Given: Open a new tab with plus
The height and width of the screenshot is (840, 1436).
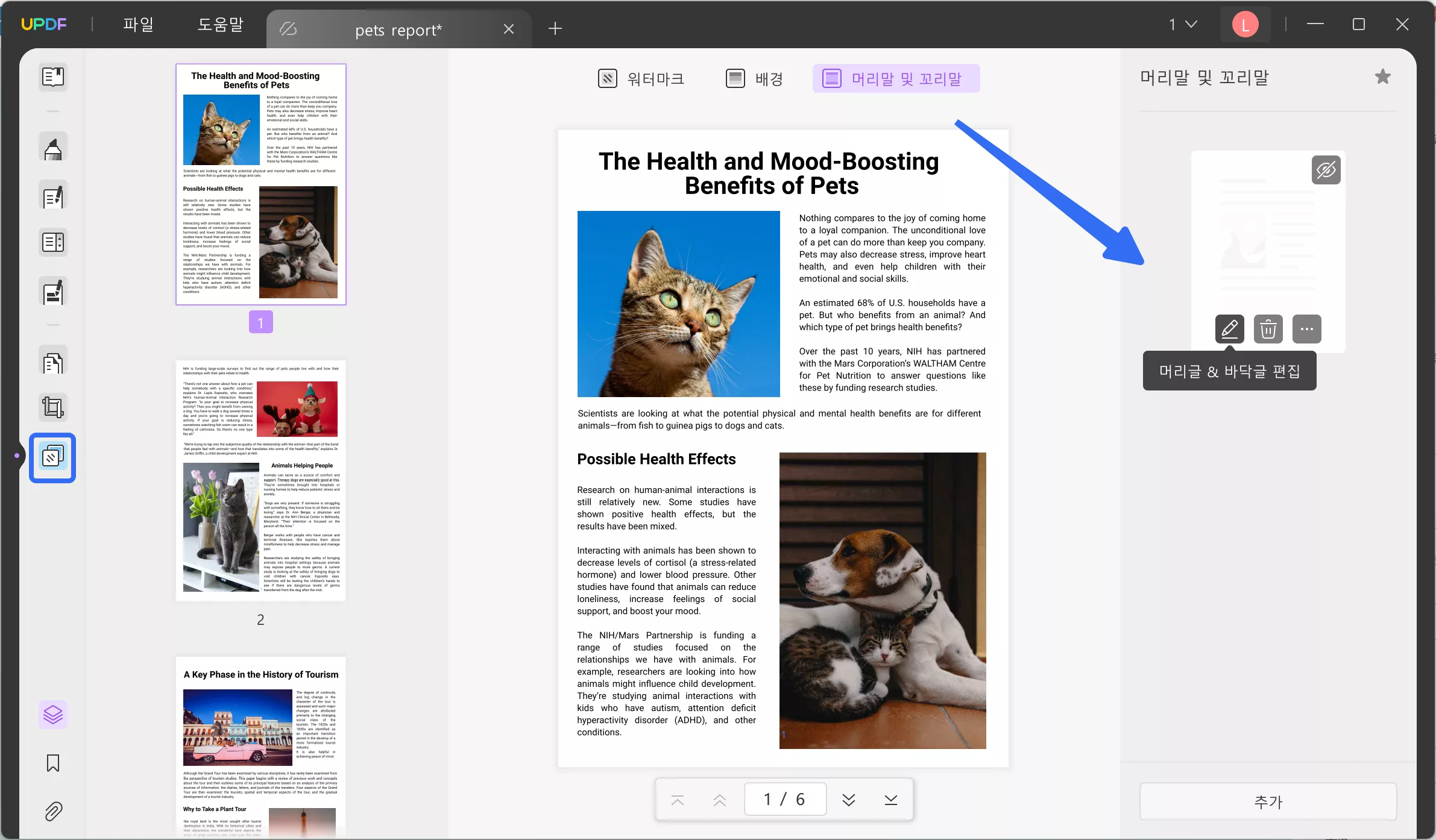Looking at the screenshot, I should (555, 28).
